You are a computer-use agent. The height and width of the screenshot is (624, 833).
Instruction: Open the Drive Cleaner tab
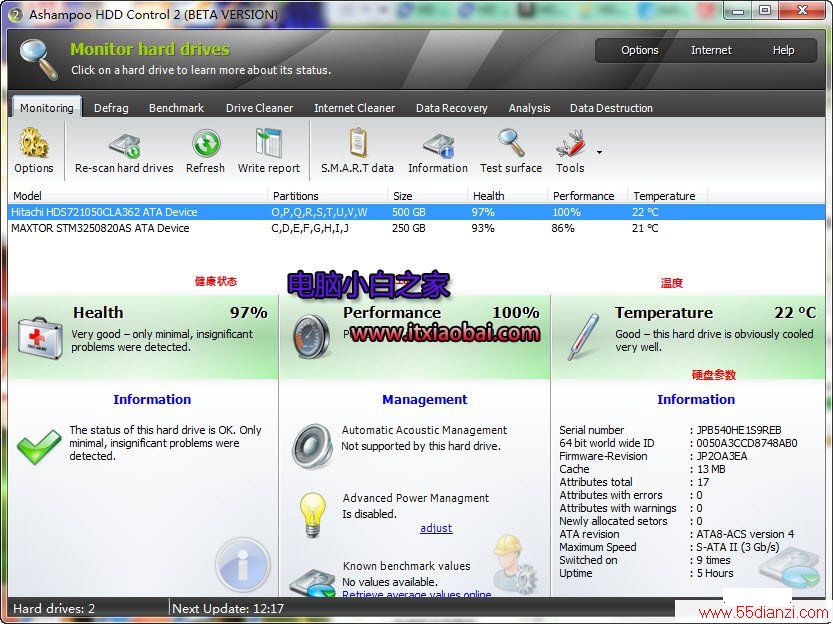click(x=259, y=108)
